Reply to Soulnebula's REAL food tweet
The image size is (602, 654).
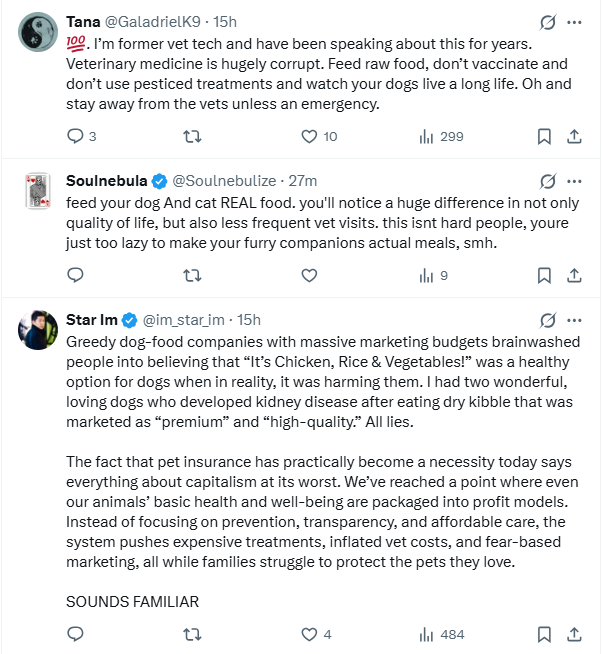pyautogui.click(x=76, y=275)
